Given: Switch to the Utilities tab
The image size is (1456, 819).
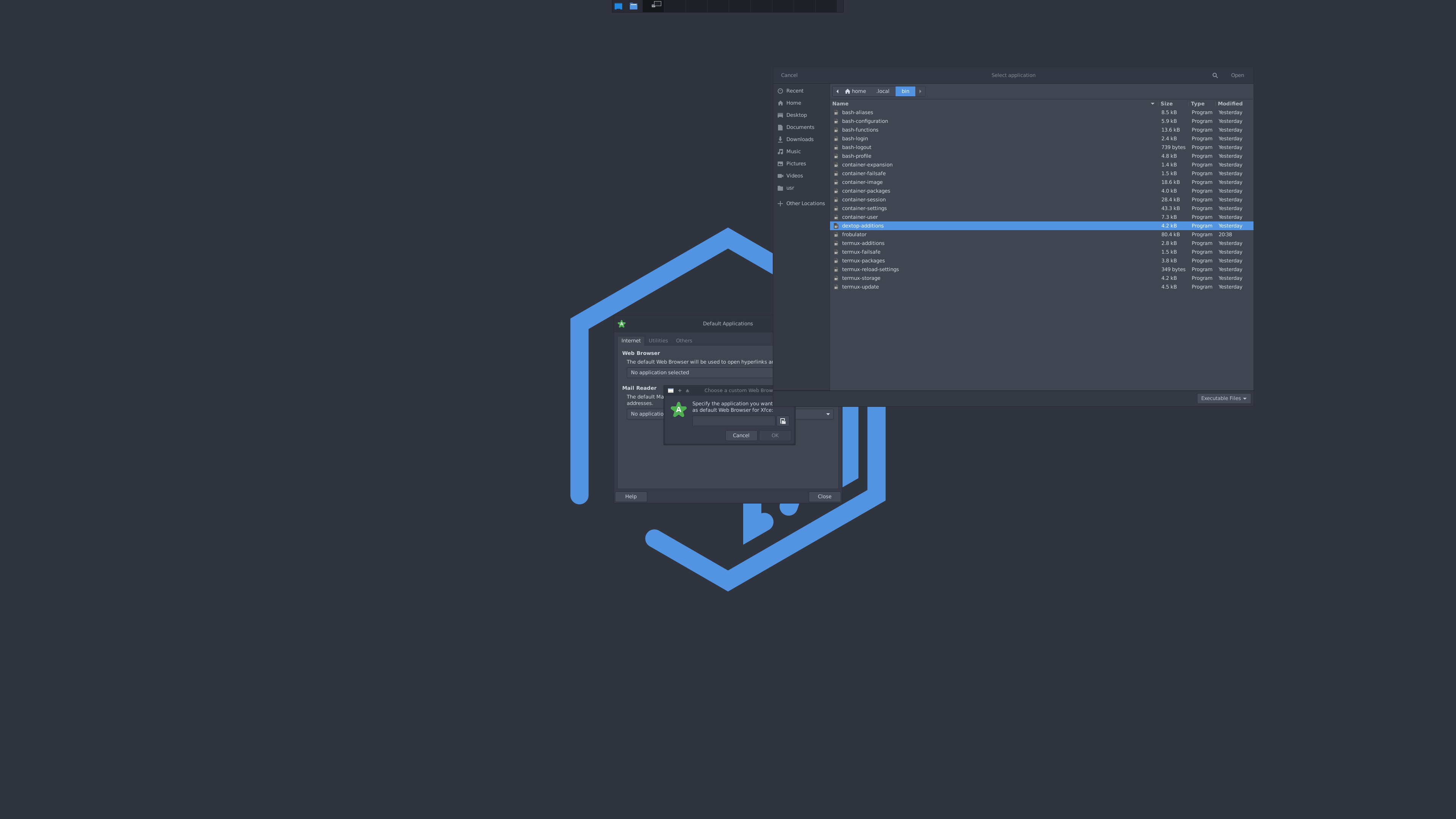Looking at the screenshot, I should coord(658,341).
